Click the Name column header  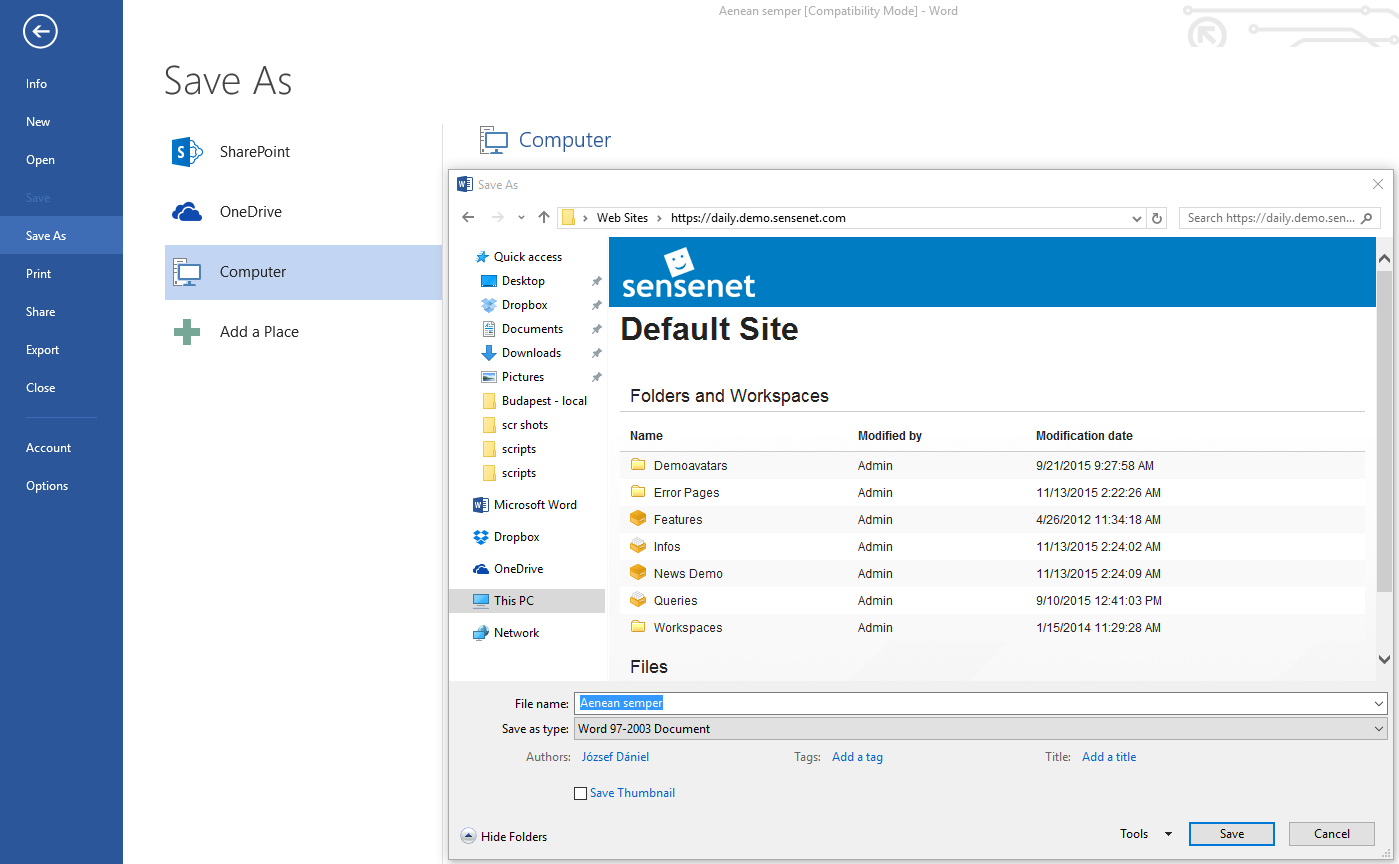point(646,436)
